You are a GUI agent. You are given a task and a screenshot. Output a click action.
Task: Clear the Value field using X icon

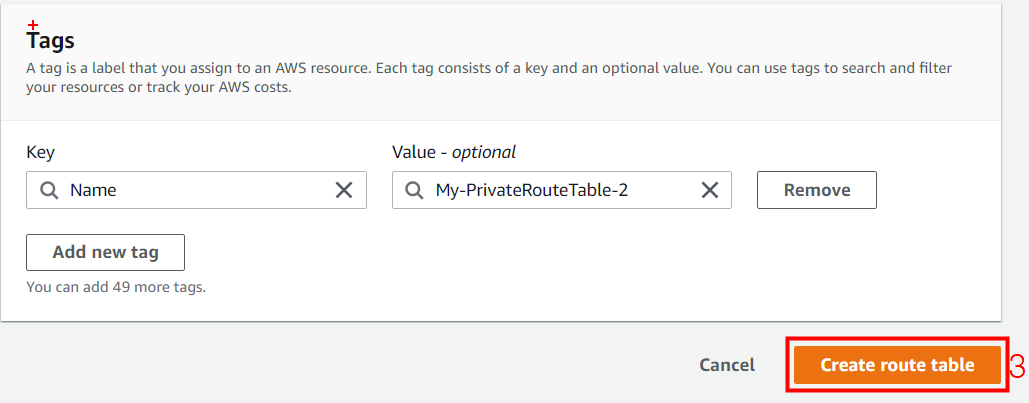[709, 190]
